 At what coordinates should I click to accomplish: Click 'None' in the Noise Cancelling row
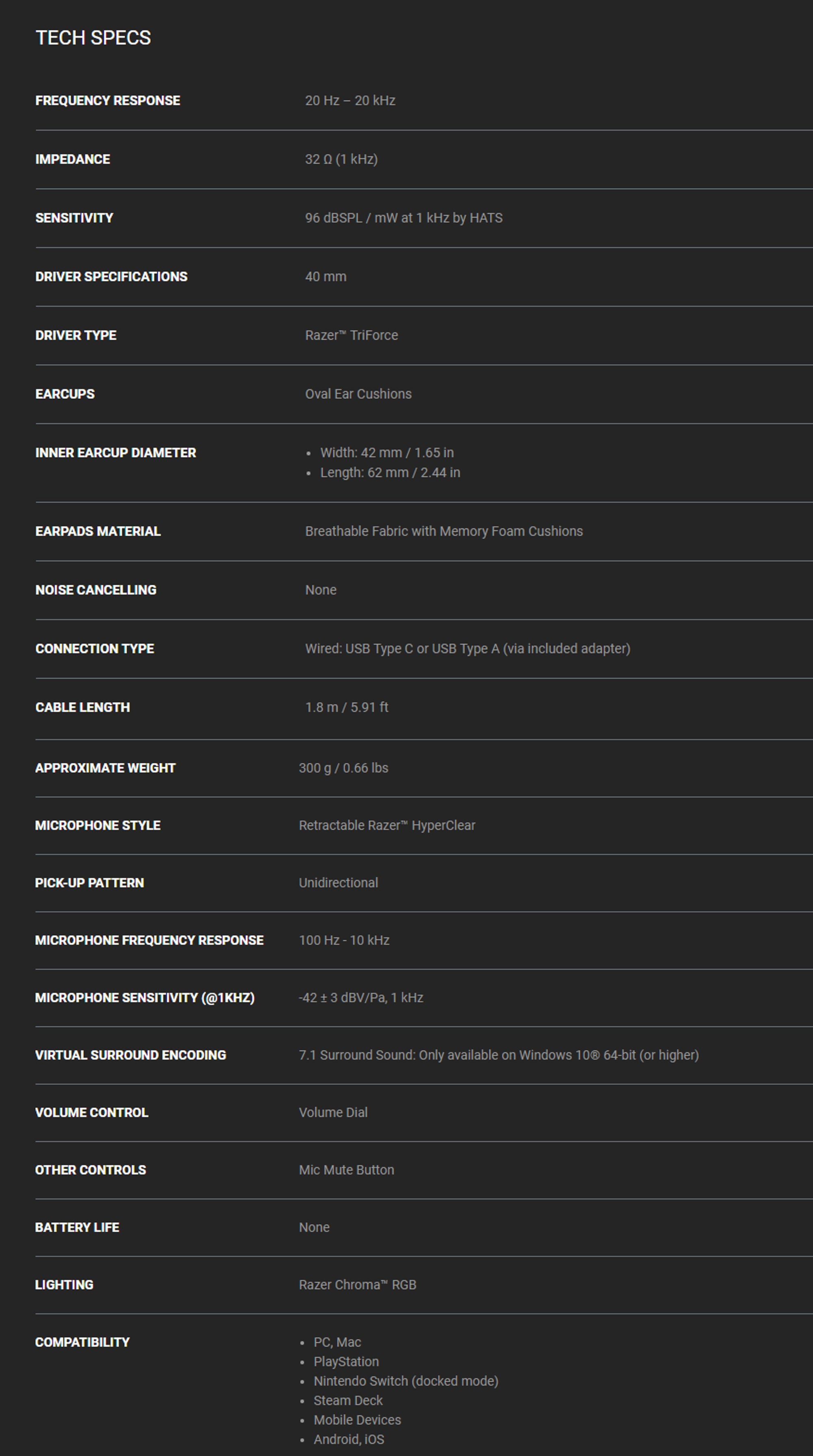(321, 591)
